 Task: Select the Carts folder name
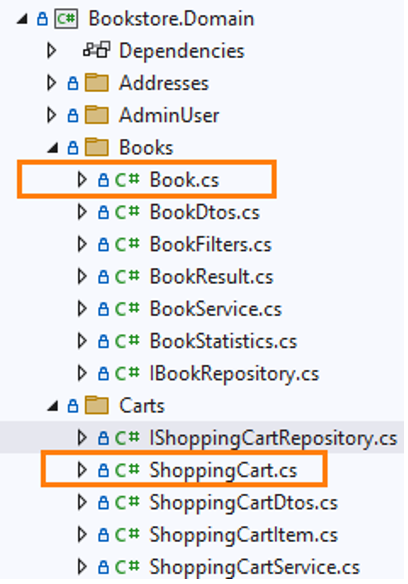click(142, 406)
